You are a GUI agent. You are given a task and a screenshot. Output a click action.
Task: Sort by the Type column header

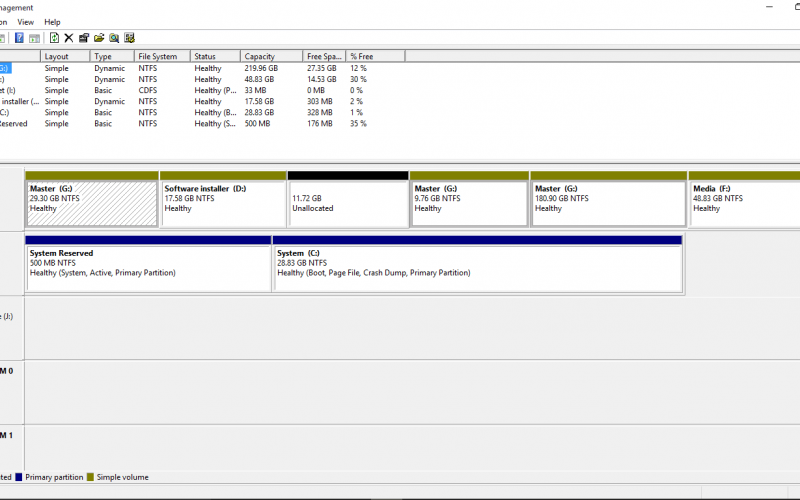pos(112,56)
